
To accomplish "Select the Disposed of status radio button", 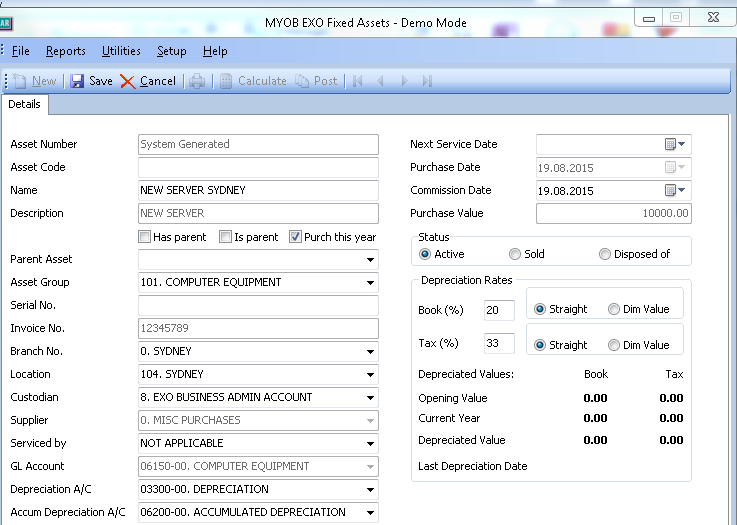I will click(x=604, y=254).
